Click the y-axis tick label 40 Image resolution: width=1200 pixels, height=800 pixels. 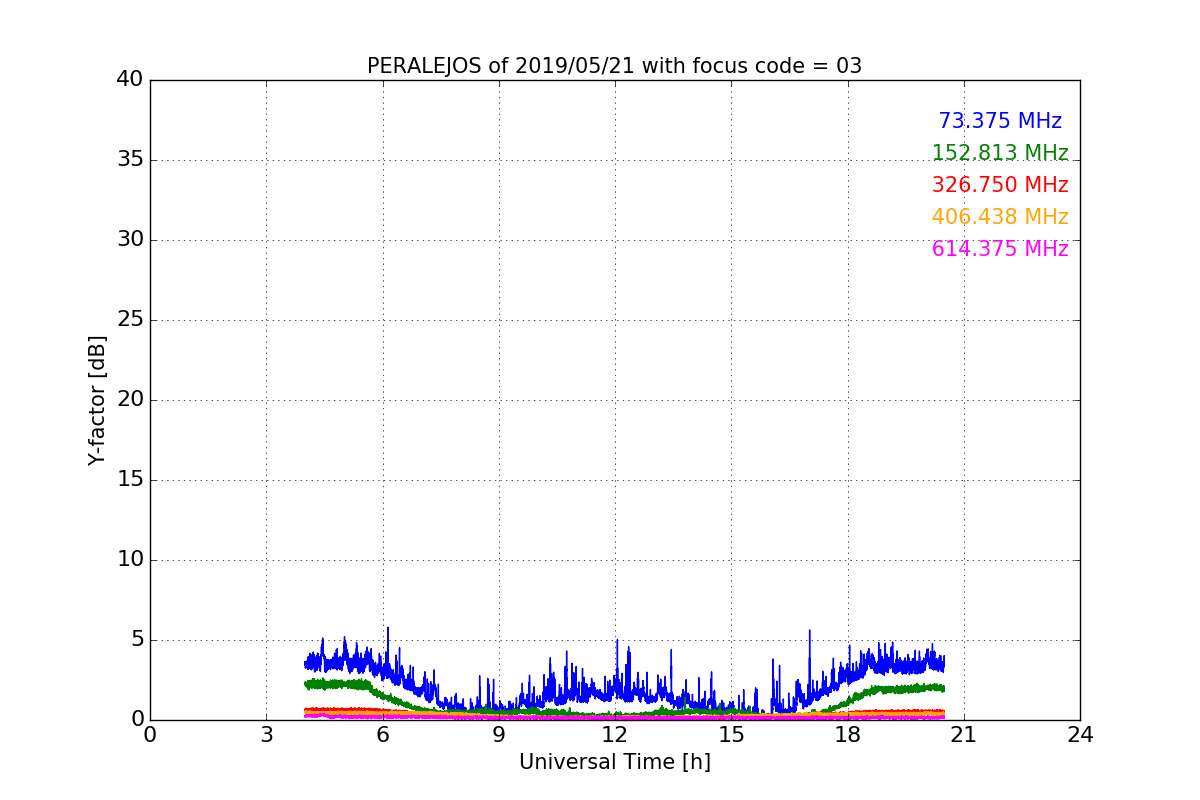[130, 80]
